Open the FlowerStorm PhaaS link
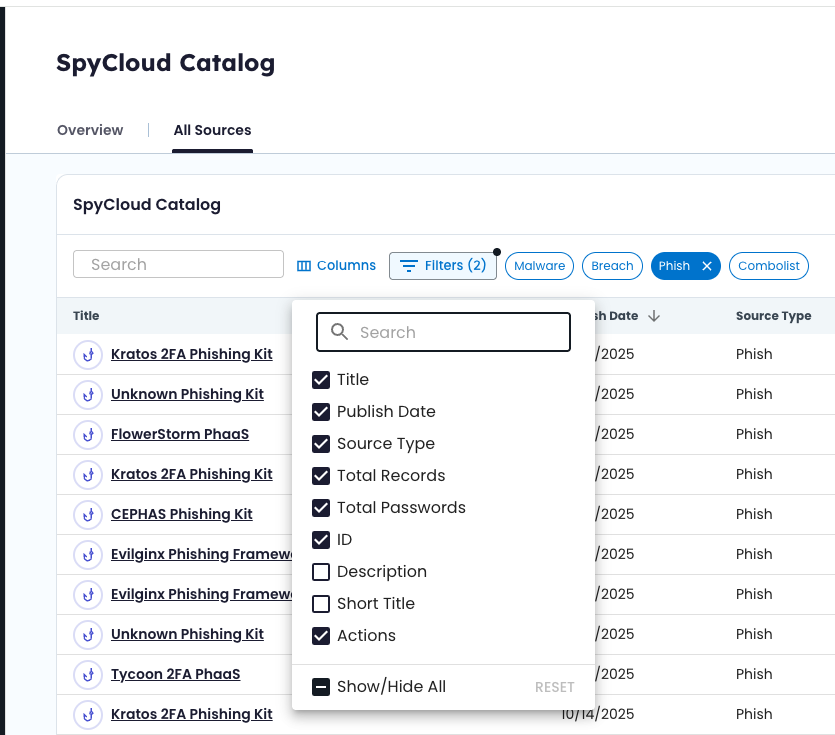The width and height of the screenshot is (835, 735). point(180,434)
